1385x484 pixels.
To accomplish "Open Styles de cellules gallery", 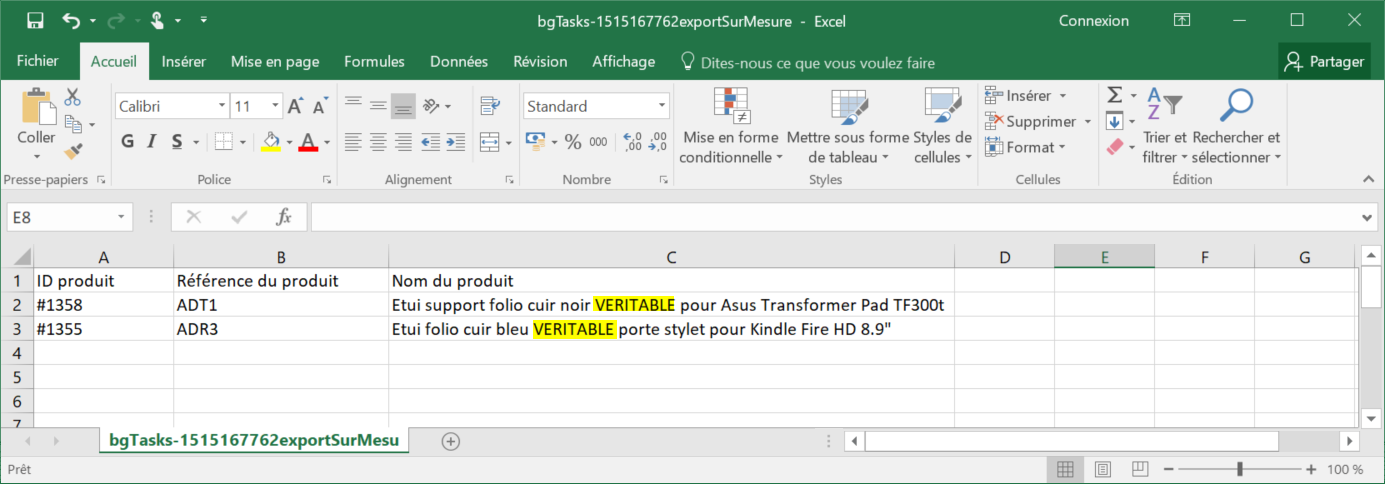I will pyautogui.click(x=942, y=126).
